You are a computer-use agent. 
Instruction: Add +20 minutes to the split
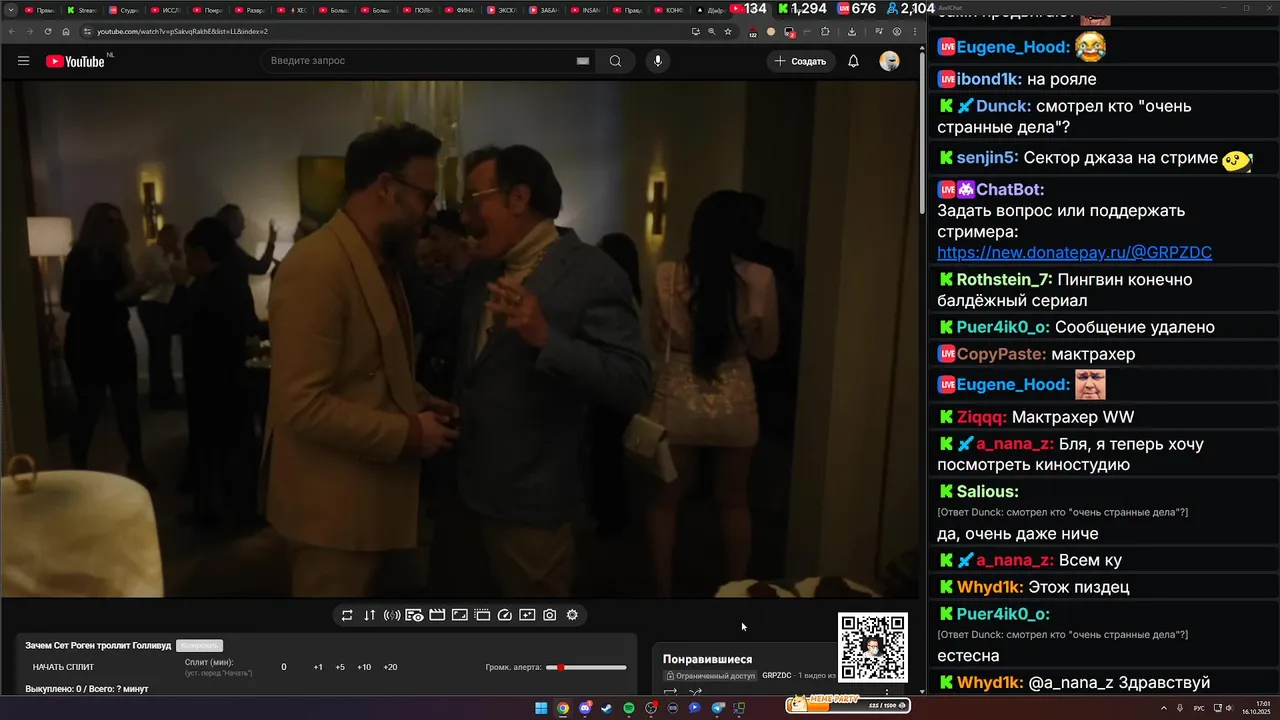[x=390, y=667]
